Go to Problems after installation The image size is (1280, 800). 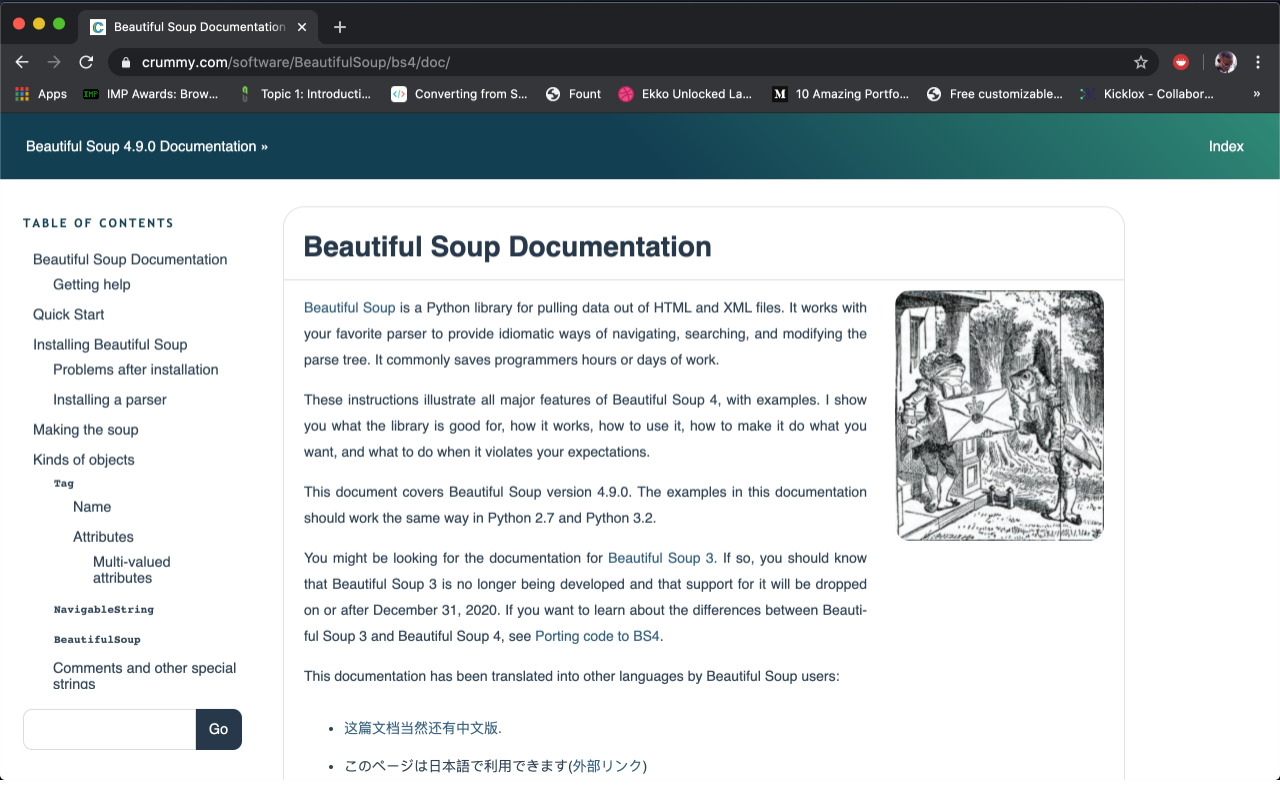tap(136, 369)
